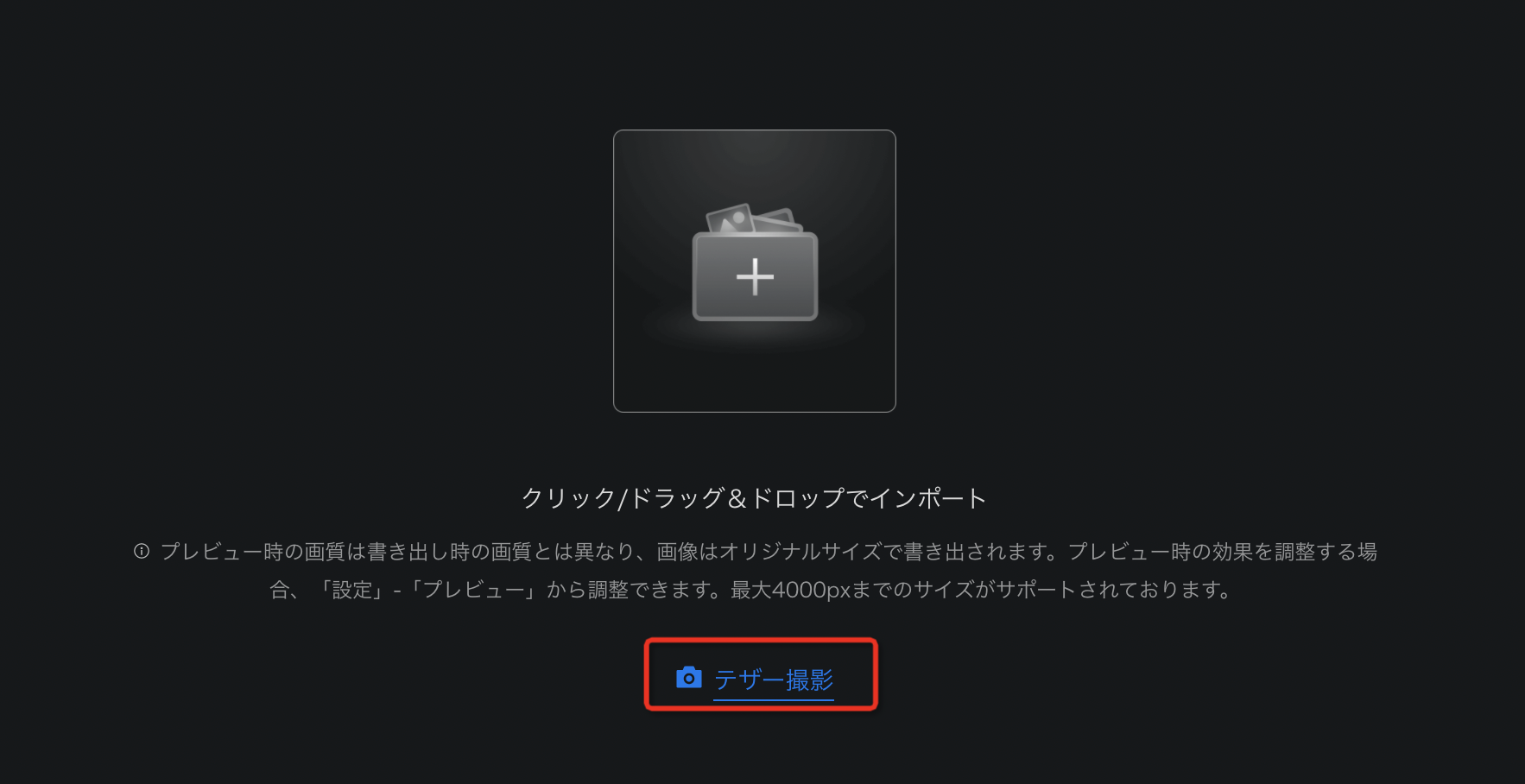Click the red-outlined tether shooting area
The height and width of the screenshot is (784, 1525).
(761, 674)
